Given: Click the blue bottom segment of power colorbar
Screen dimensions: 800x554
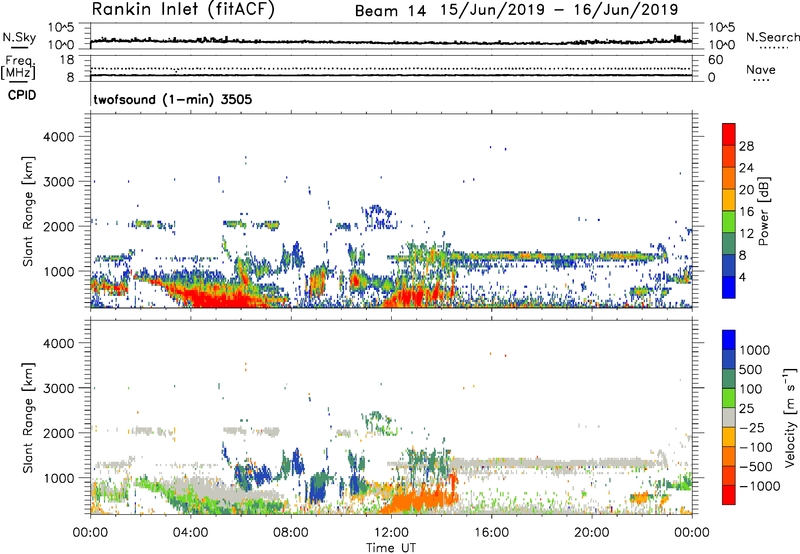Looking at the screenshot, I should tap(729, 287).
